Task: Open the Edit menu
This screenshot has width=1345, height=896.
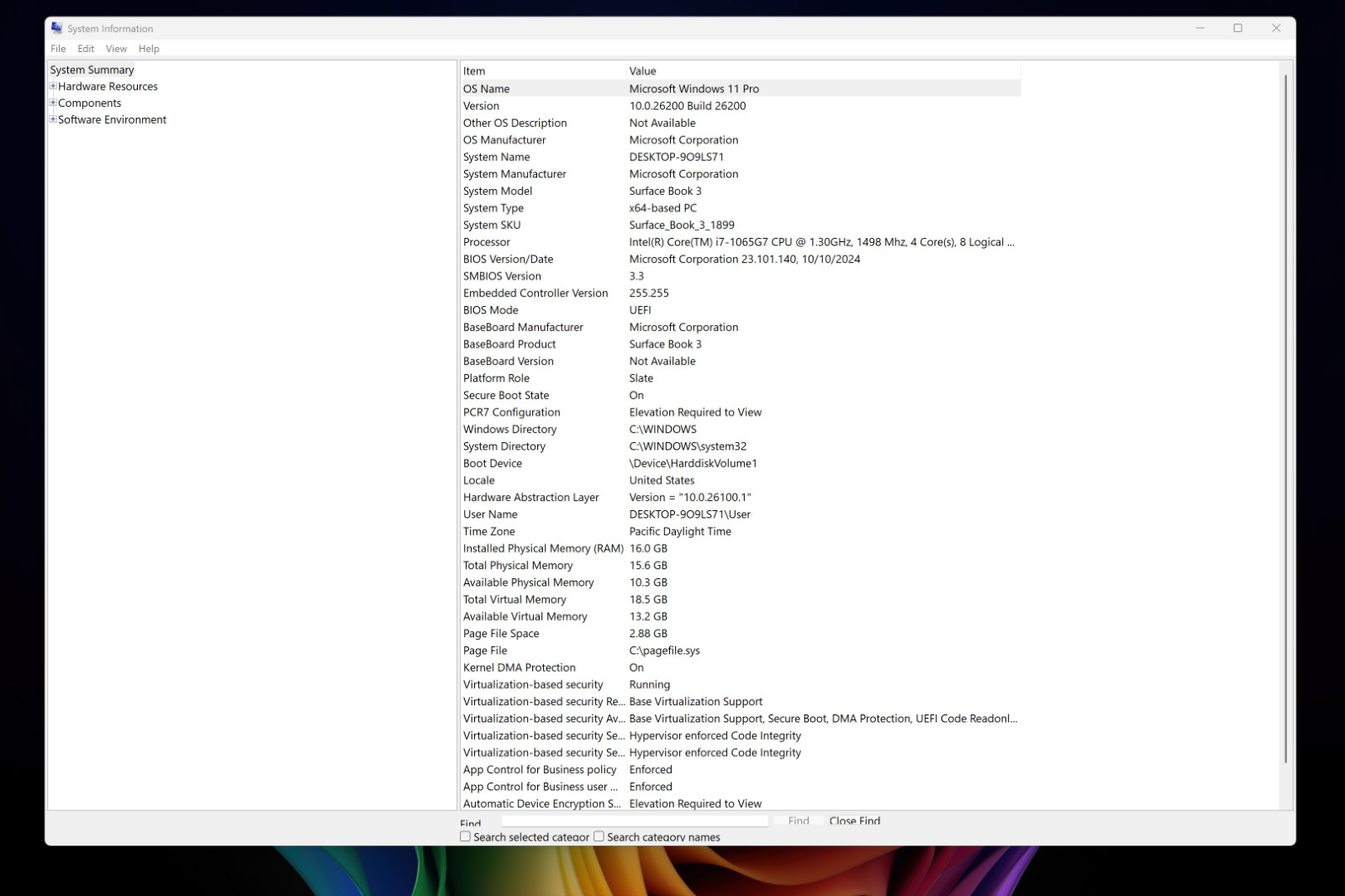Action: coord(86,49)
